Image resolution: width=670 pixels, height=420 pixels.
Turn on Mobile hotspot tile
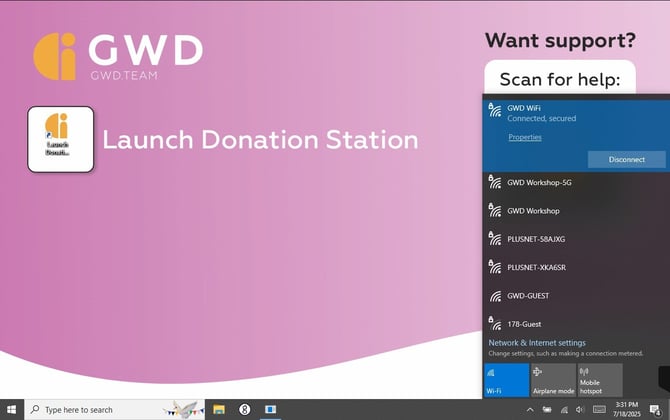click(600, 380)
